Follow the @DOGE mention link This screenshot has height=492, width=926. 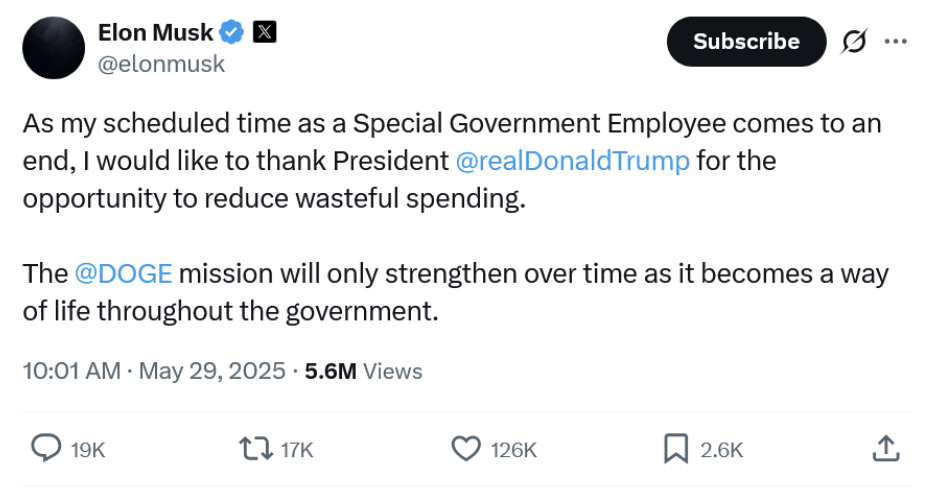point(123,274)
